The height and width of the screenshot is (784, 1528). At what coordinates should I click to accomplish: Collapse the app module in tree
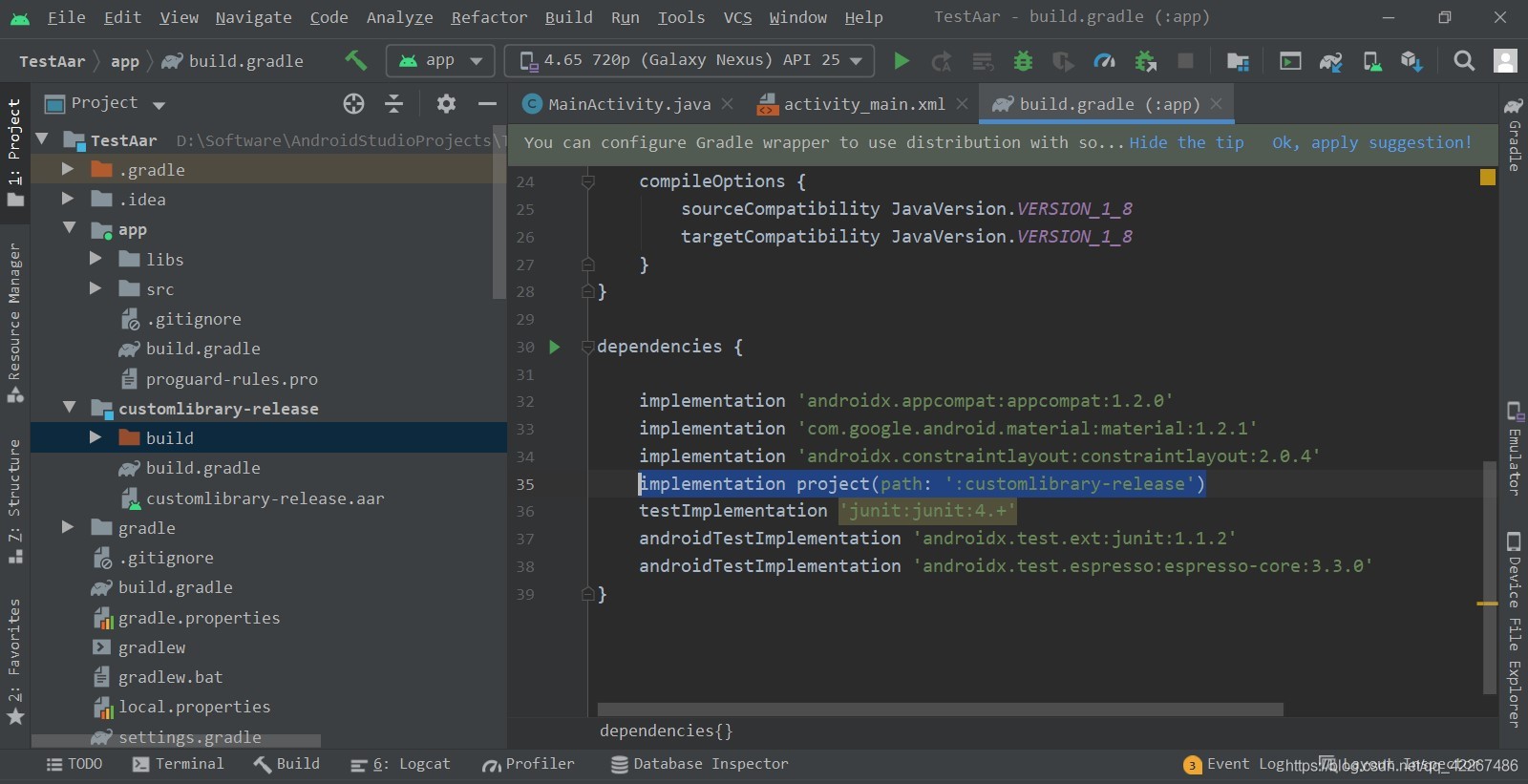tap(69, 228)
